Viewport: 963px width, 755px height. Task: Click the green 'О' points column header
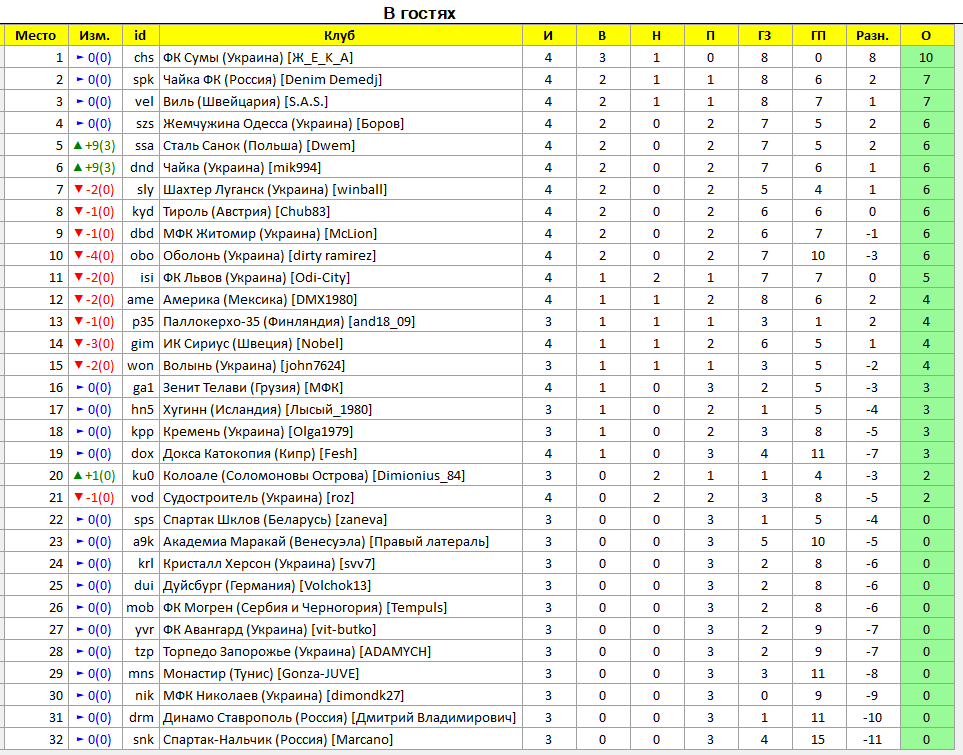927,36
